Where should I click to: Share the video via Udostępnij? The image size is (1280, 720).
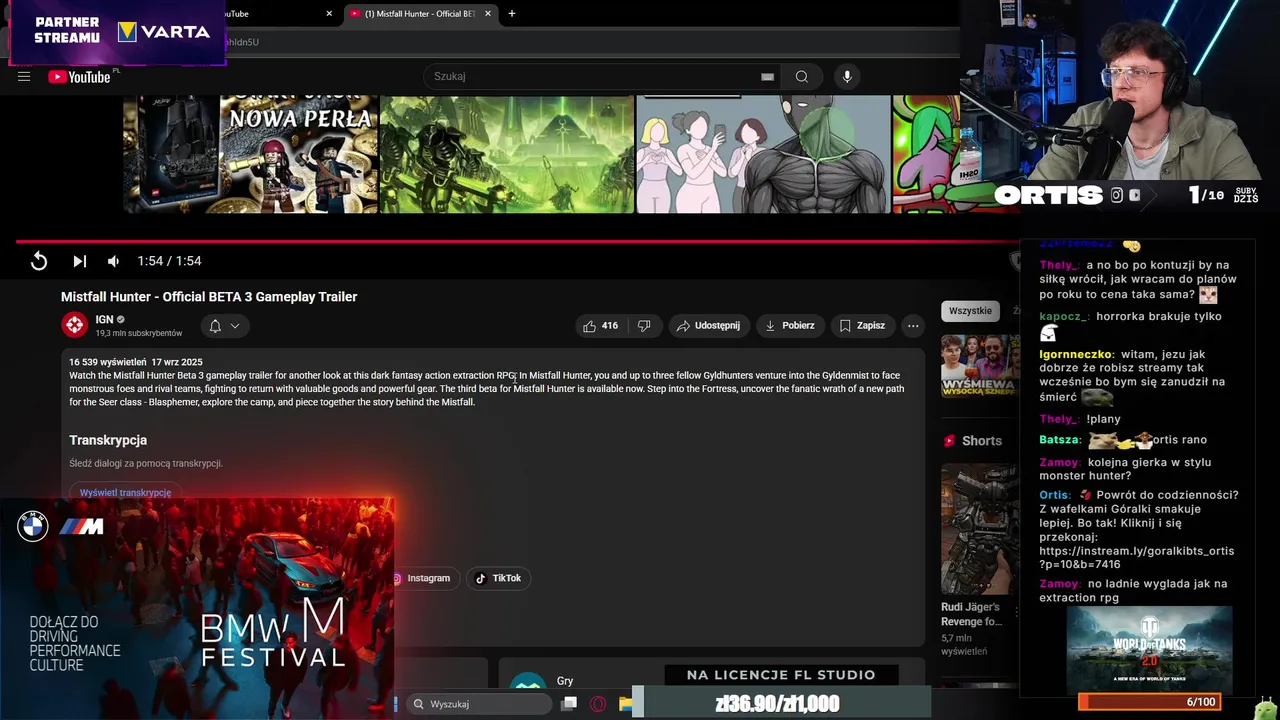point(708,325)
